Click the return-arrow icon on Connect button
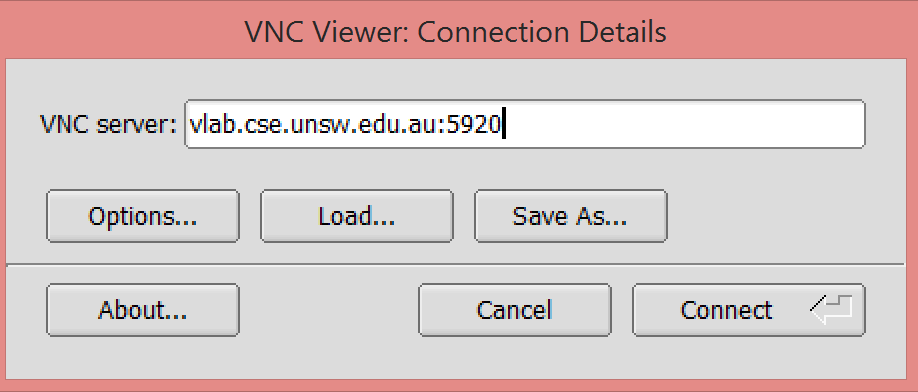Screen dimensions: 918x392 pyautogui.click(x=831, y=310)
